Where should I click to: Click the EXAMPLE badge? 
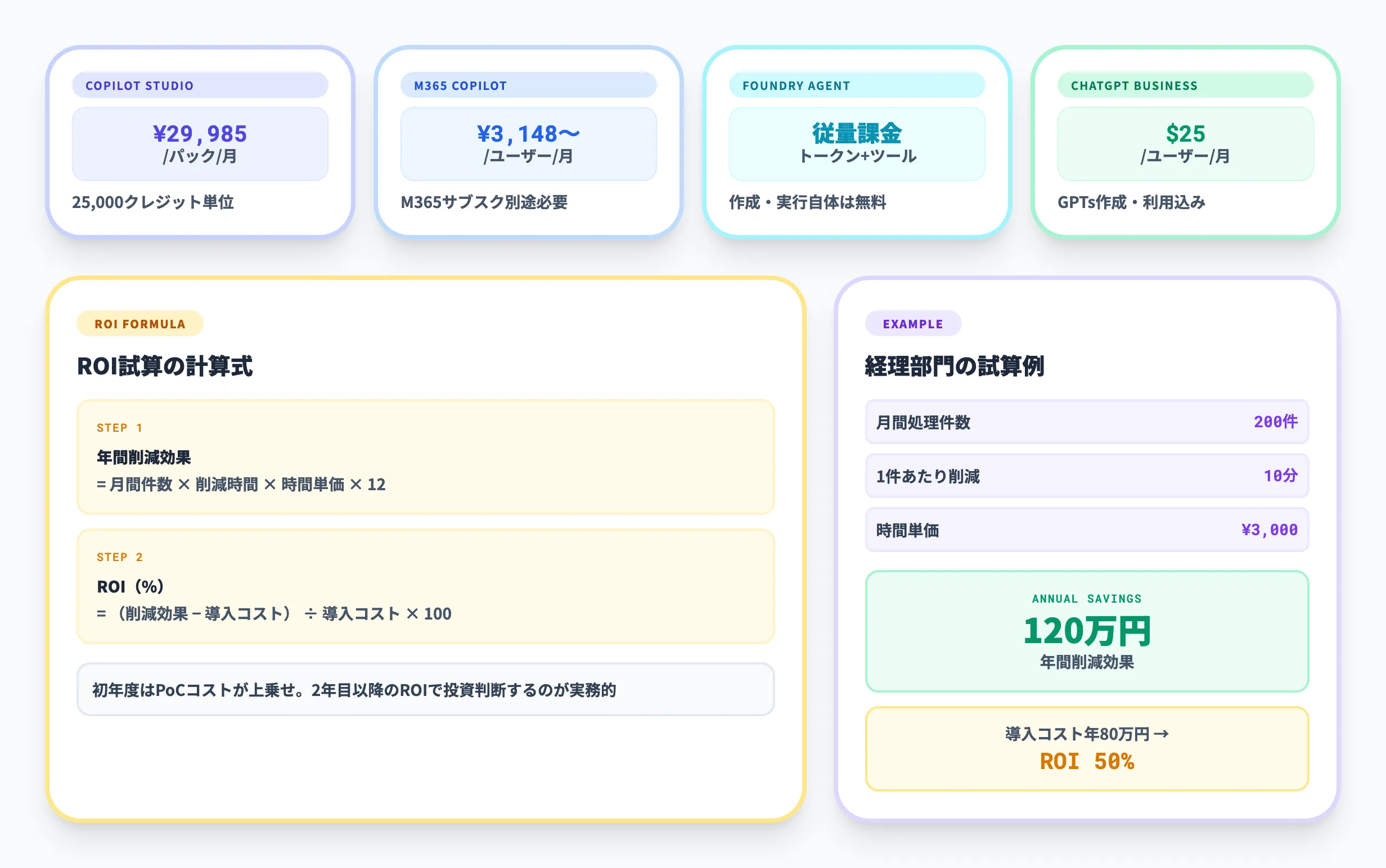pos(913,323)
